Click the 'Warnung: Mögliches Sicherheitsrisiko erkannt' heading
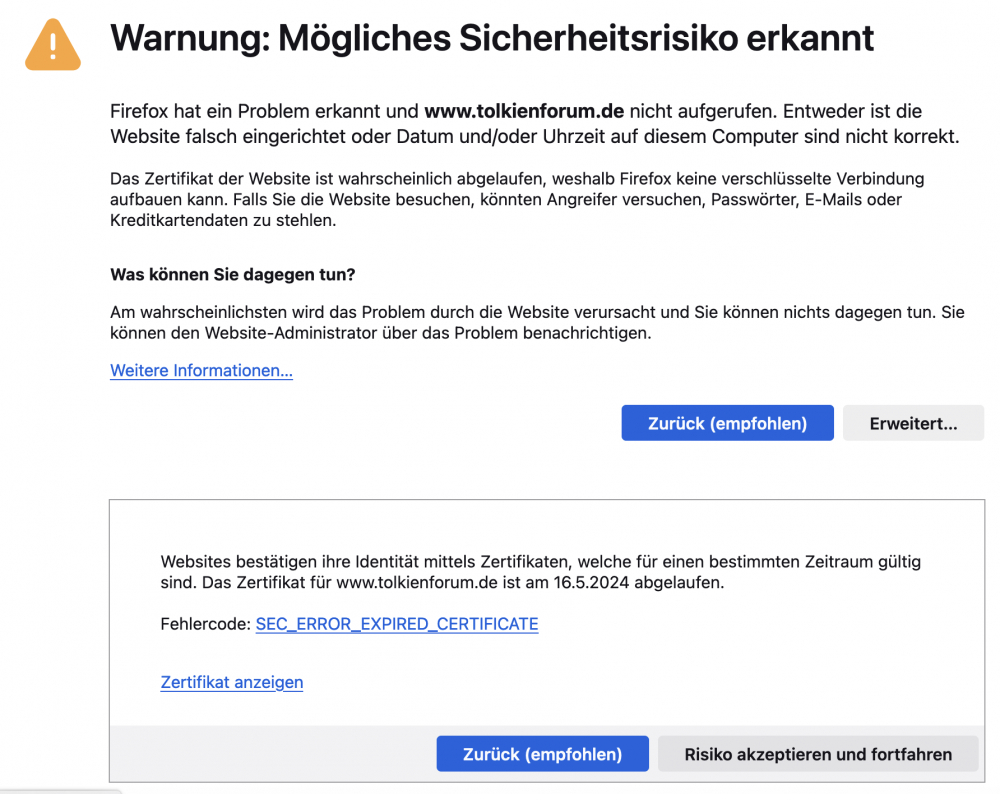1000x794 pixels. [492, 39]
